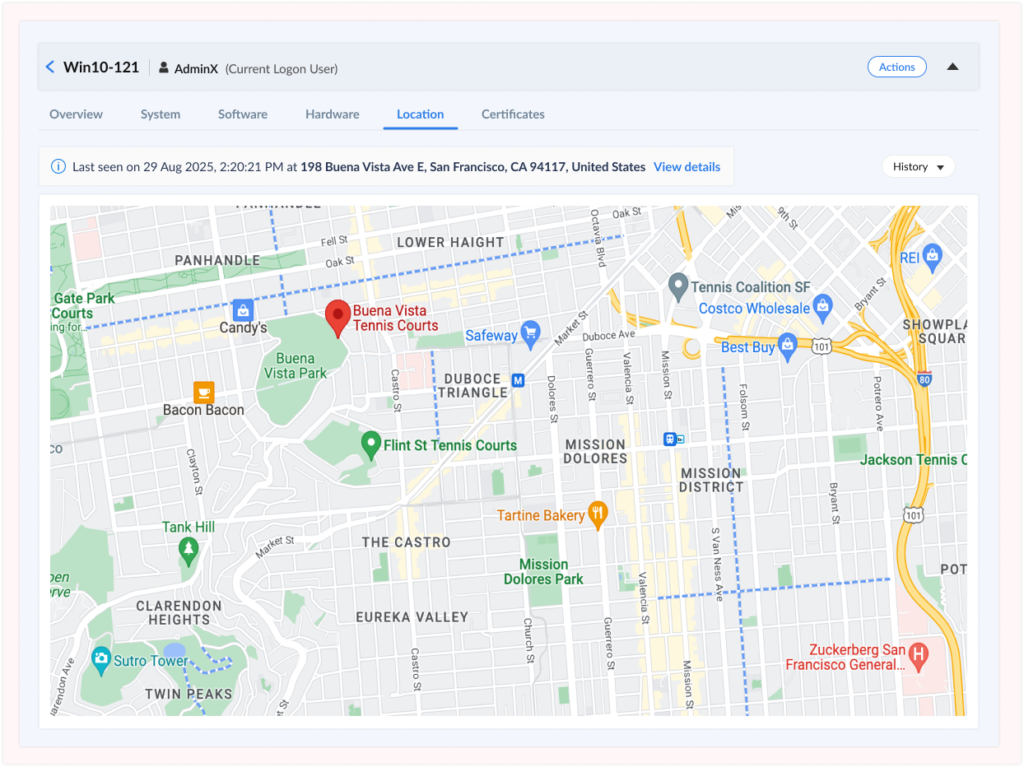This screenshot has height=767, width=1024.
Task: Go back using the left chevron arrow
Action: [x=50, y=67]
